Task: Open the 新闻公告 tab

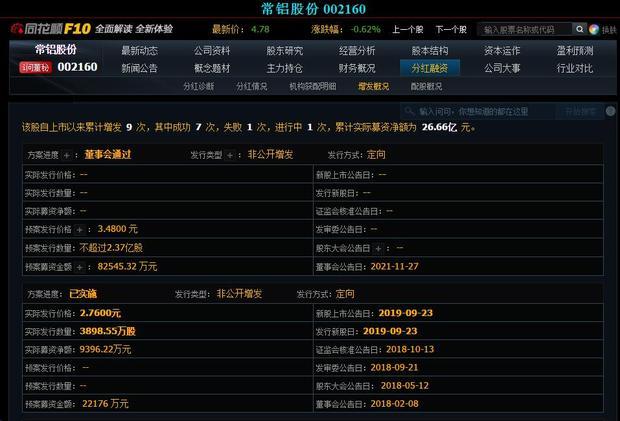Action: click(140, 68)
